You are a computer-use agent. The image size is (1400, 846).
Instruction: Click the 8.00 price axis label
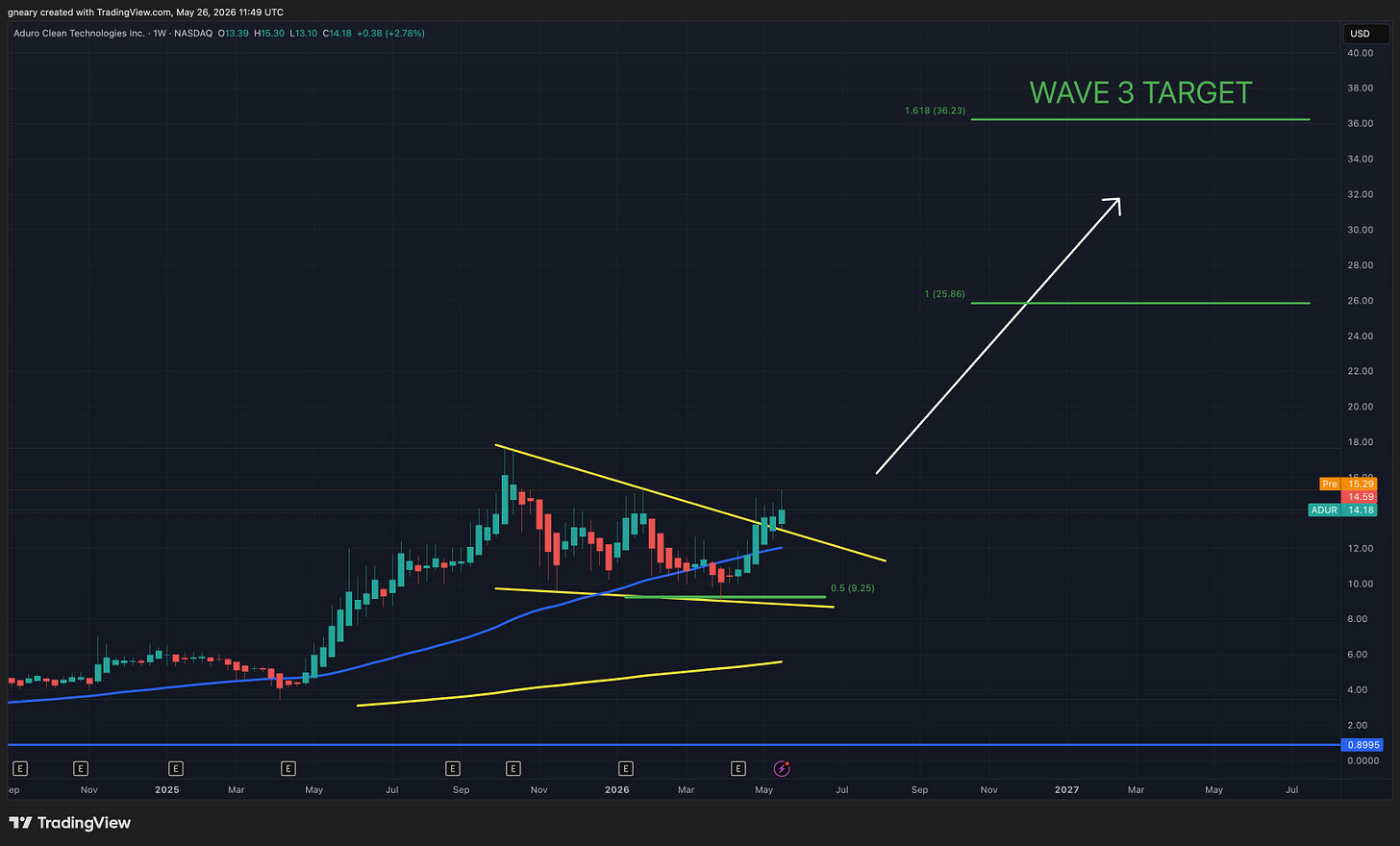[1360, 619]
